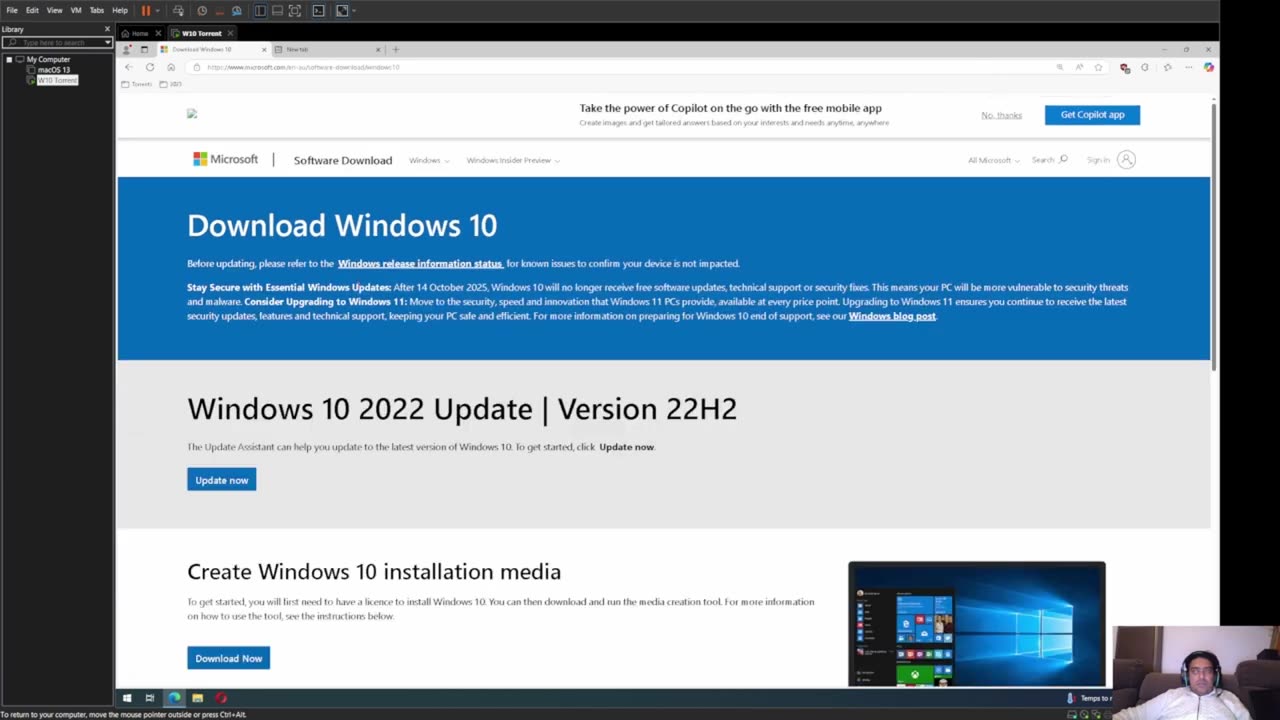1280x720 pixels.
Task: Enter full screen mode via VMware toolbar icon
Action: (x=295, y=10)
